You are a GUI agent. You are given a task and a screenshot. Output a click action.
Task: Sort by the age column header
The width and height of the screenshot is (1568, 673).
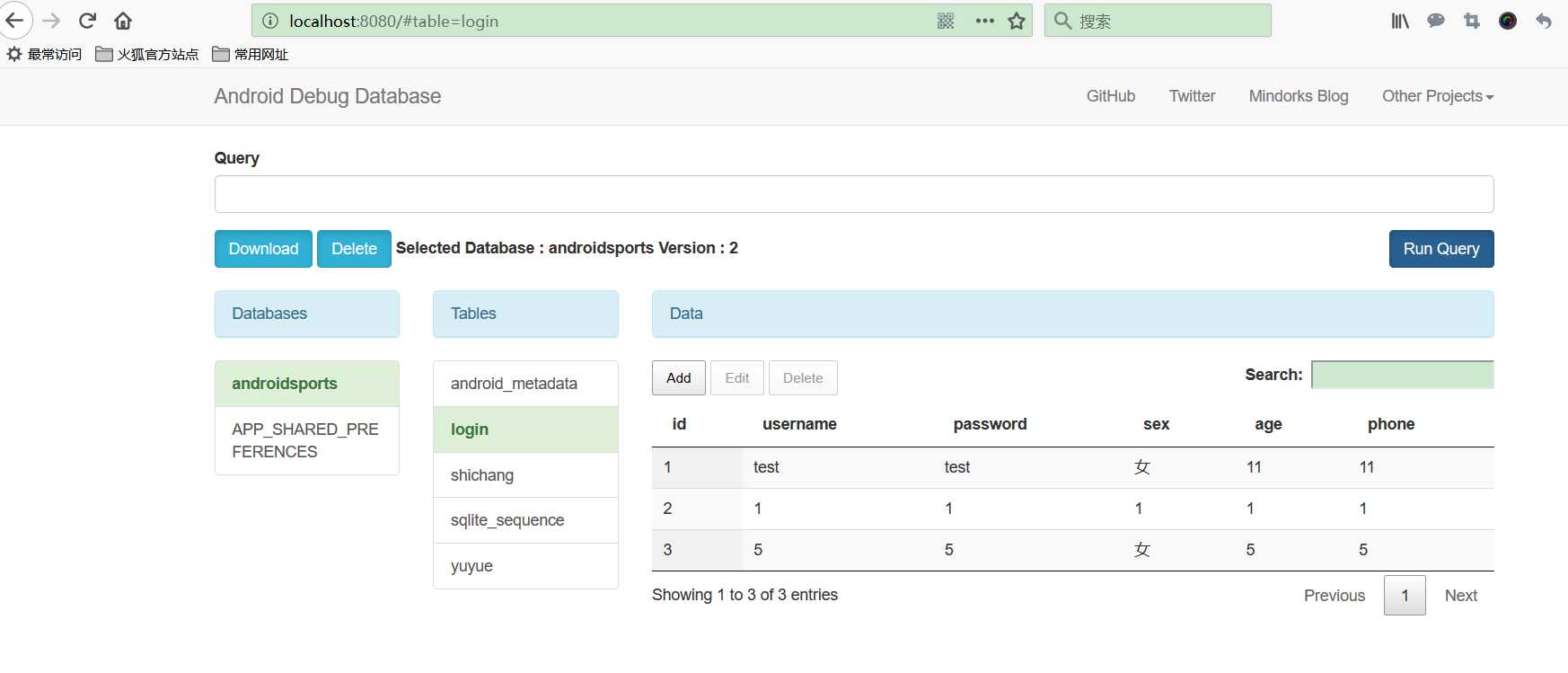tap(1268, 425)
